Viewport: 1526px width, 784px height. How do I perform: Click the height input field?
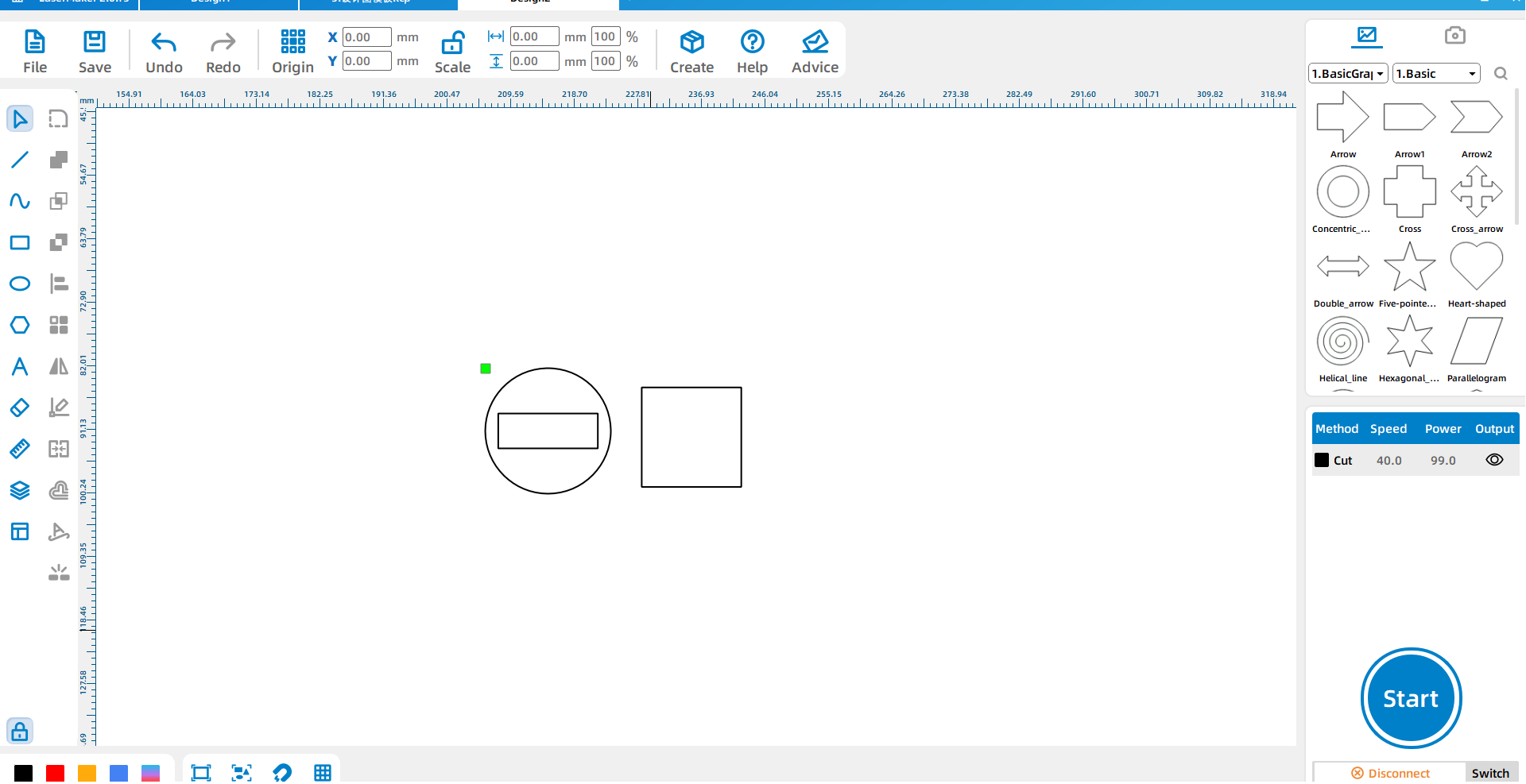point(534,61)
